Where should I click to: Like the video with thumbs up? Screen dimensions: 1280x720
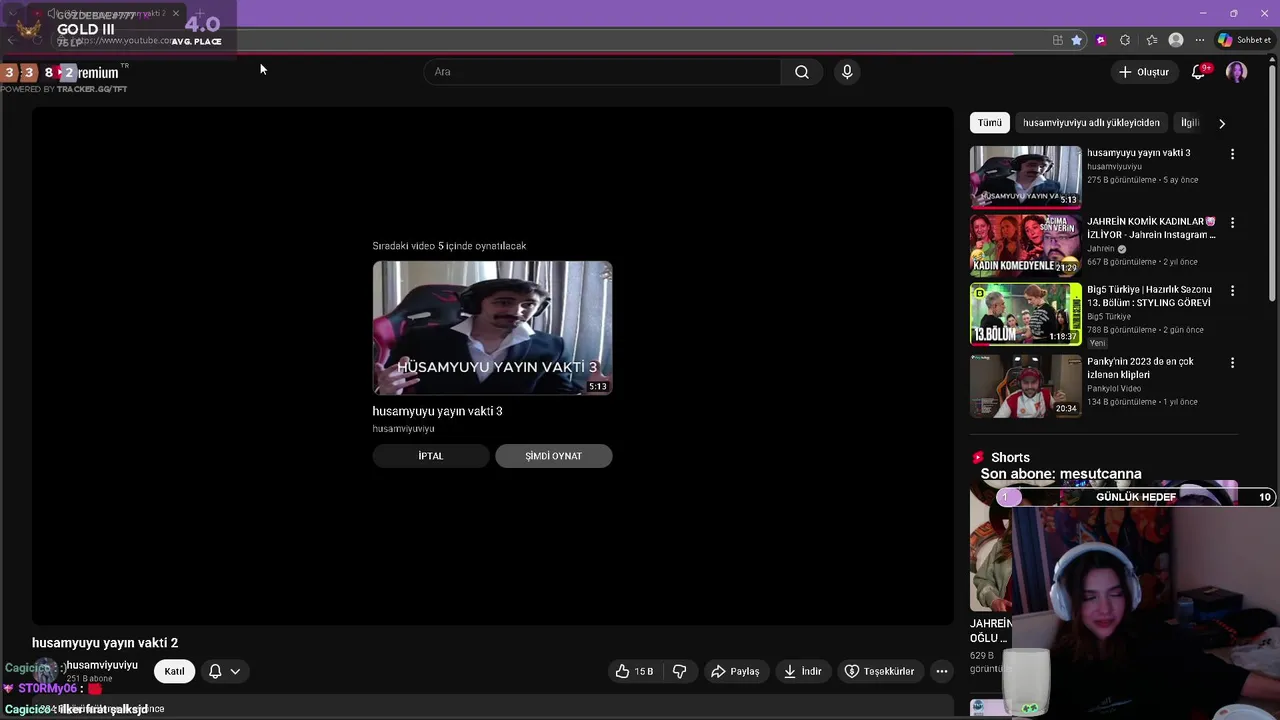click(634, 671)
